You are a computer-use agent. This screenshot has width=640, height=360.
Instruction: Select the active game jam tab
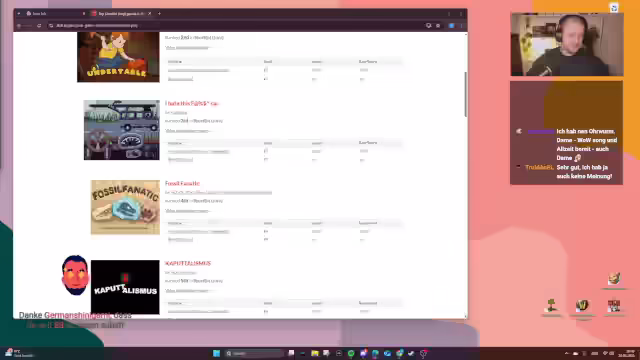(x=121, y=13)
